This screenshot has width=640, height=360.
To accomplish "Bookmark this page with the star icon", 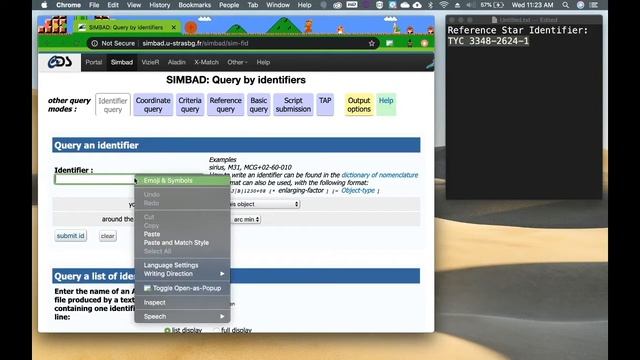I will [x=371, y=43].
